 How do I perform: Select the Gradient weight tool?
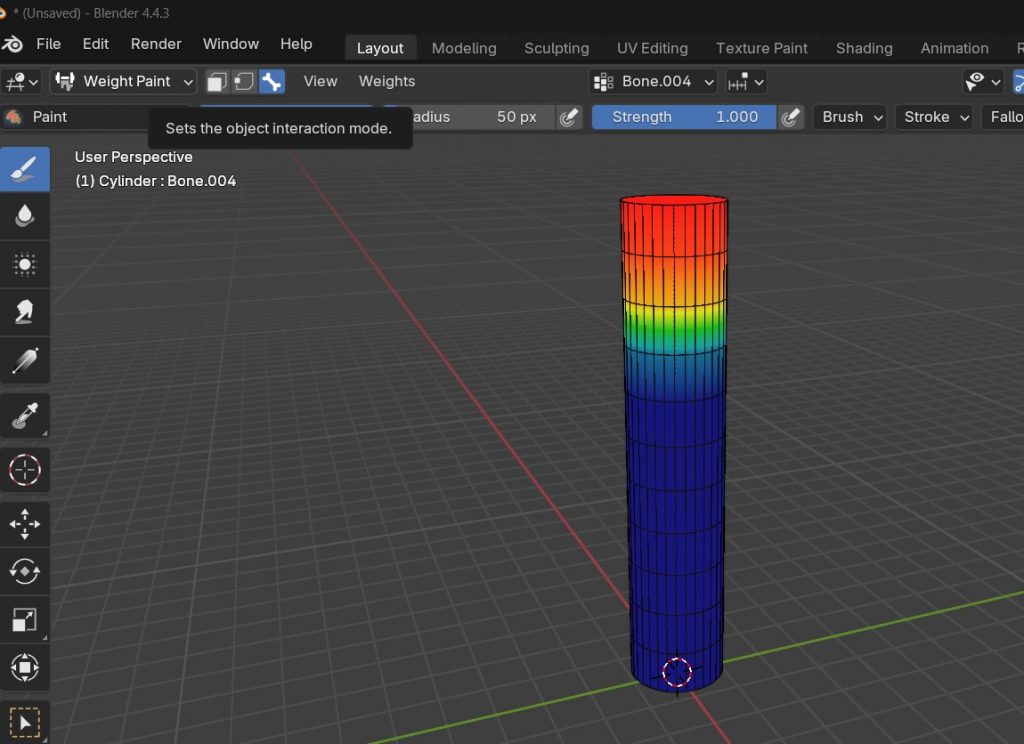pyautogui.click(x=25, y=360)
